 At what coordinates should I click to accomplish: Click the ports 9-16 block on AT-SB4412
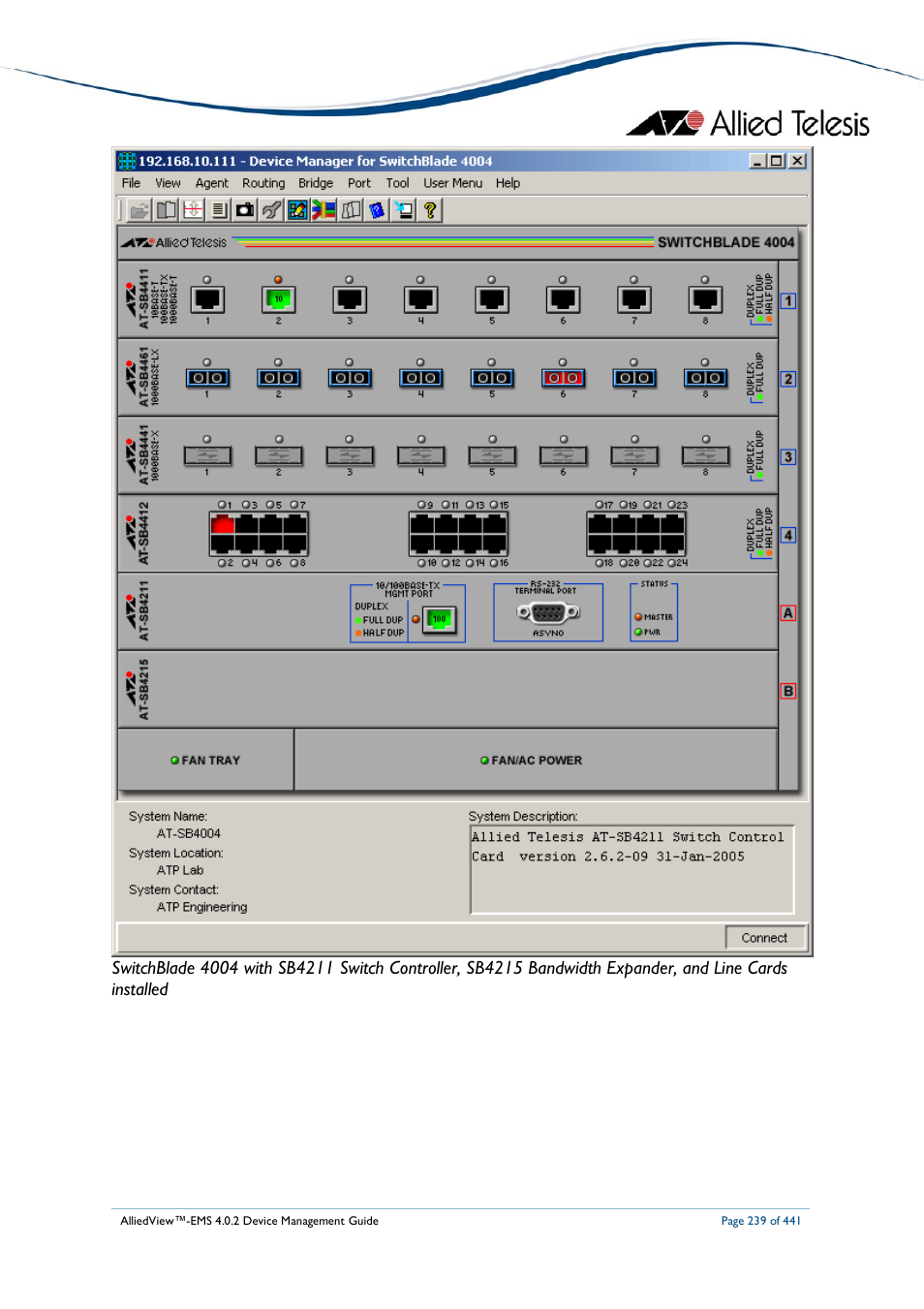click(459, 534)
